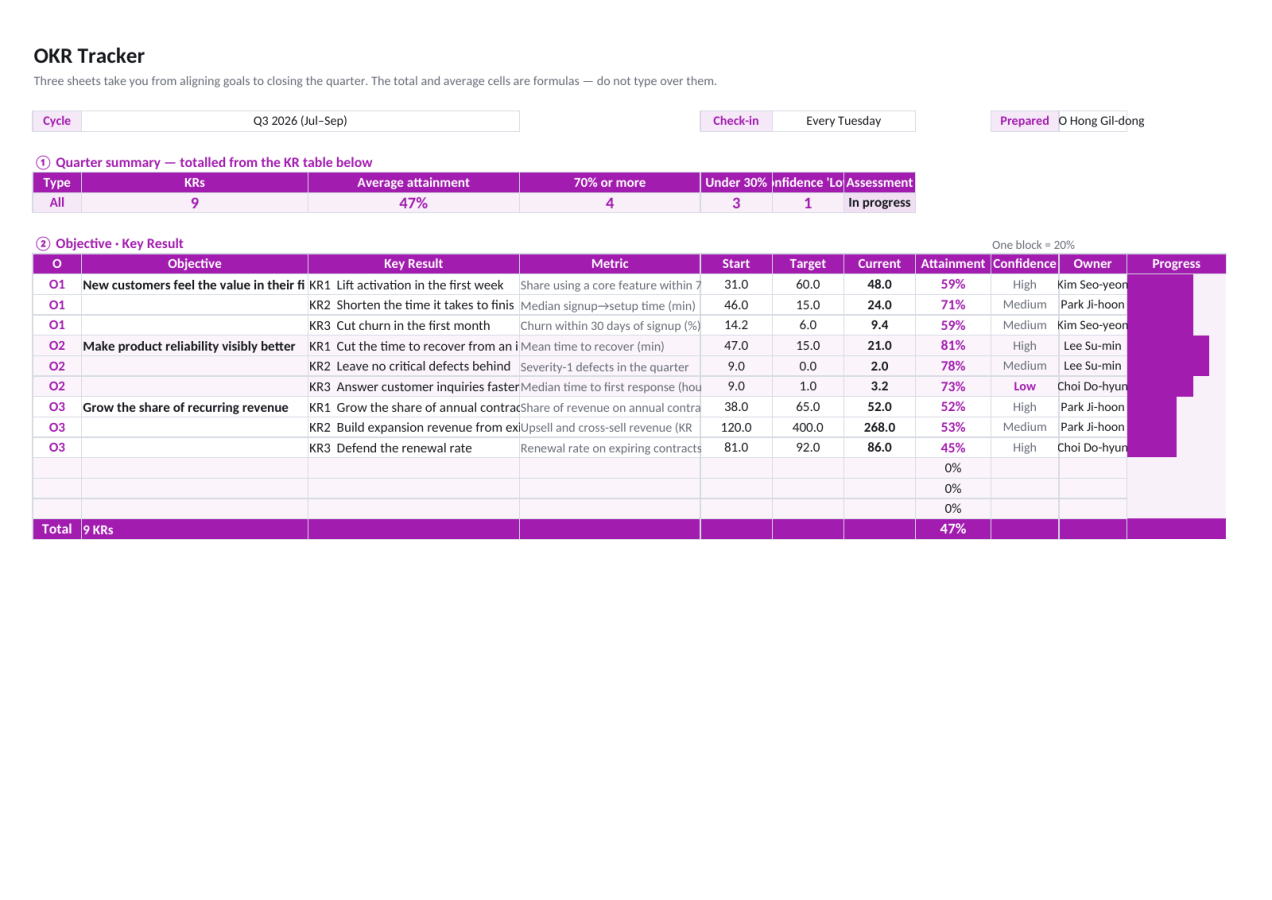Select the current value '9.4'
Viewport: 1272px width, 900px height.
879,325
